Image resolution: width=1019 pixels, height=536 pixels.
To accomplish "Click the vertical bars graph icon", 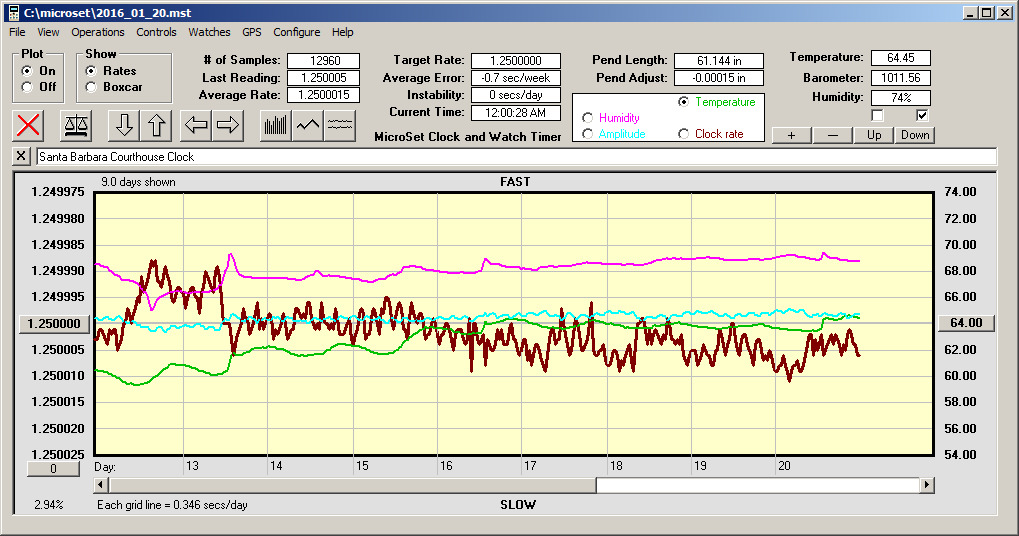I will (x=276, y=125).
